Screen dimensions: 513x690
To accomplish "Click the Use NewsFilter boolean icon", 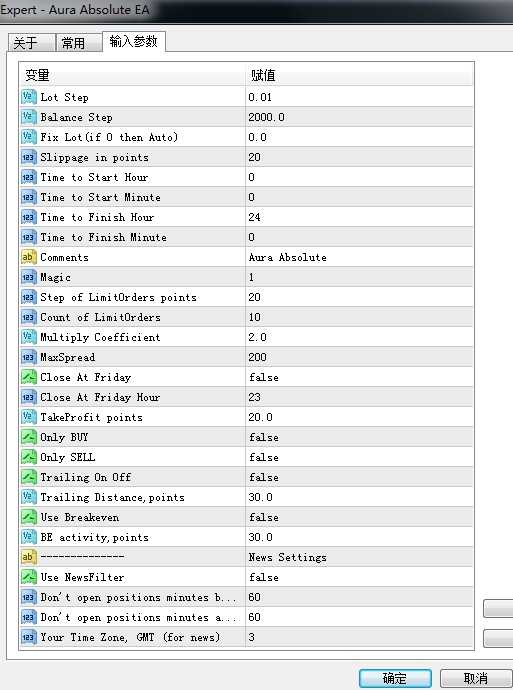I will pos(29,577).
